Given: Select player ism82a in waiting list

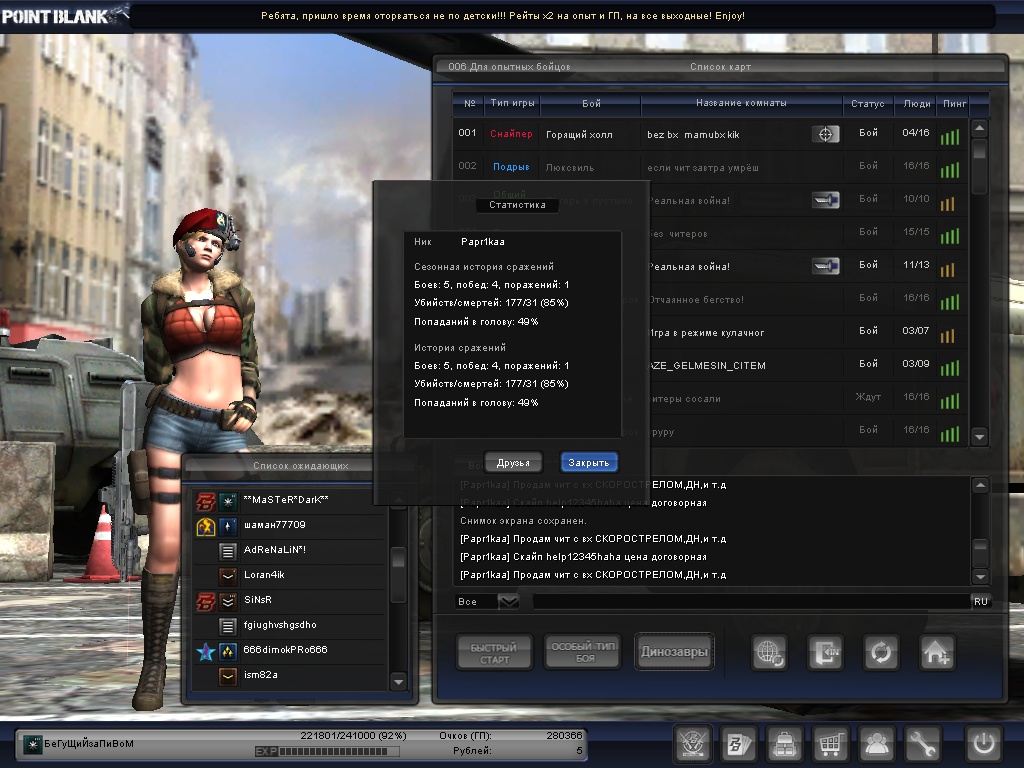Looking at the screenshot, I should 289,675.
